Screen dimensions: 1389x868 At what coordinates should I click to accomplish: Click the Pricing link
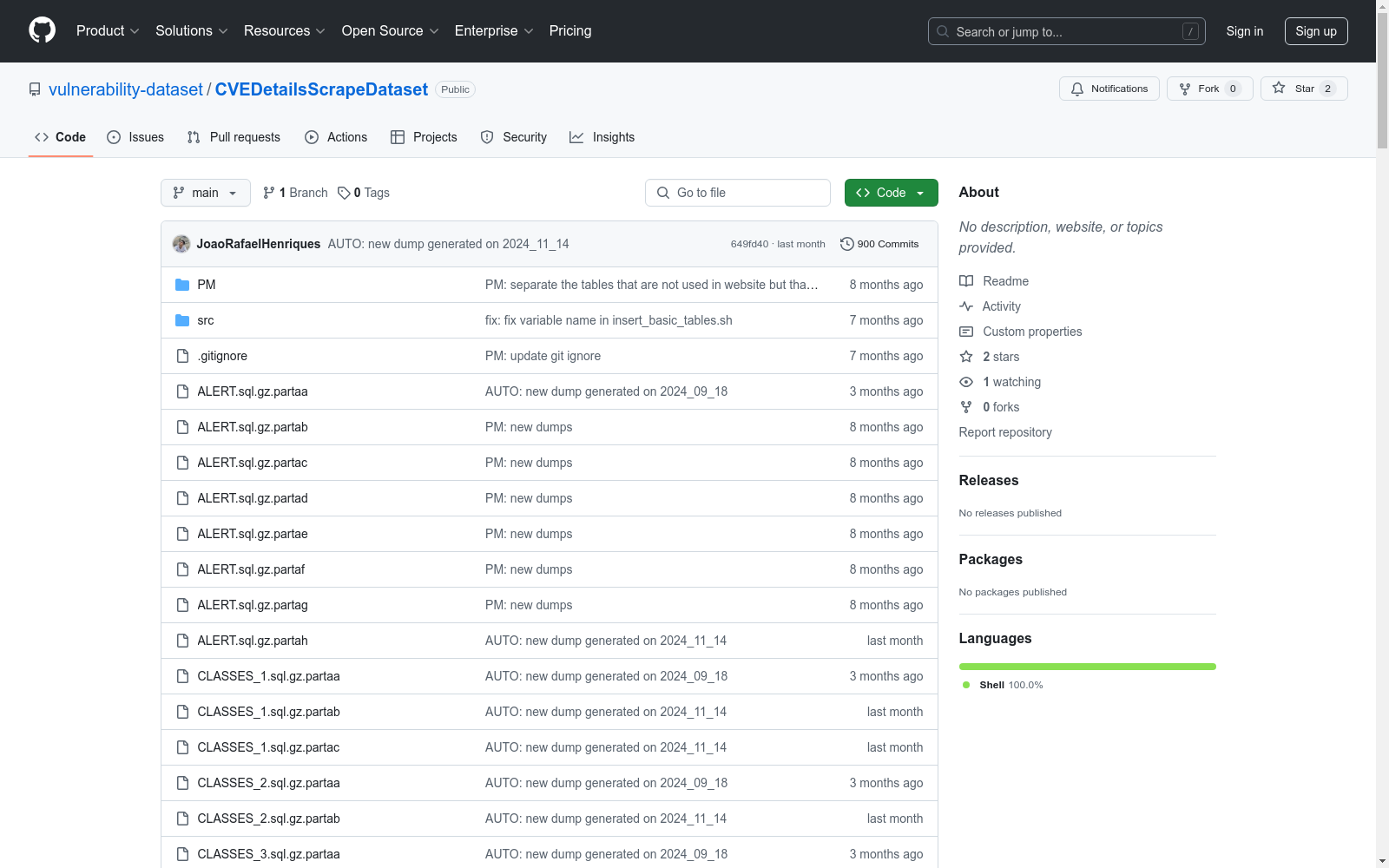click(x=570, y=30)
